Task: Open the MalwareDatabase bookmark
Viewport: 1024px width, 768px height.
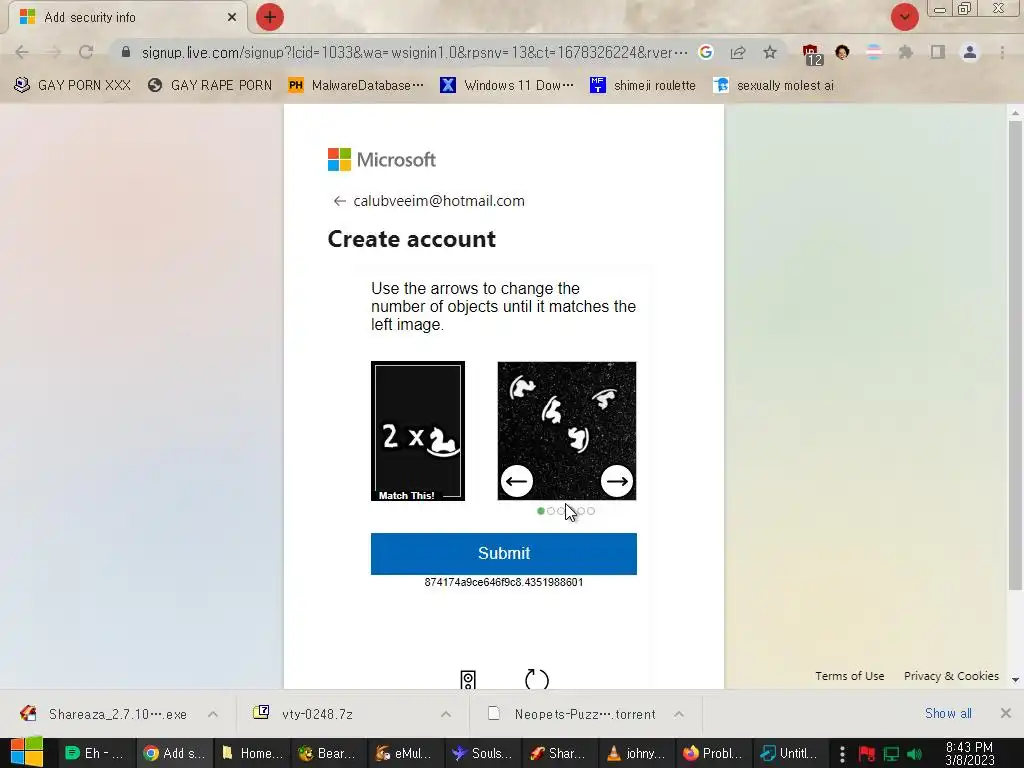Action: pos(356,85)
